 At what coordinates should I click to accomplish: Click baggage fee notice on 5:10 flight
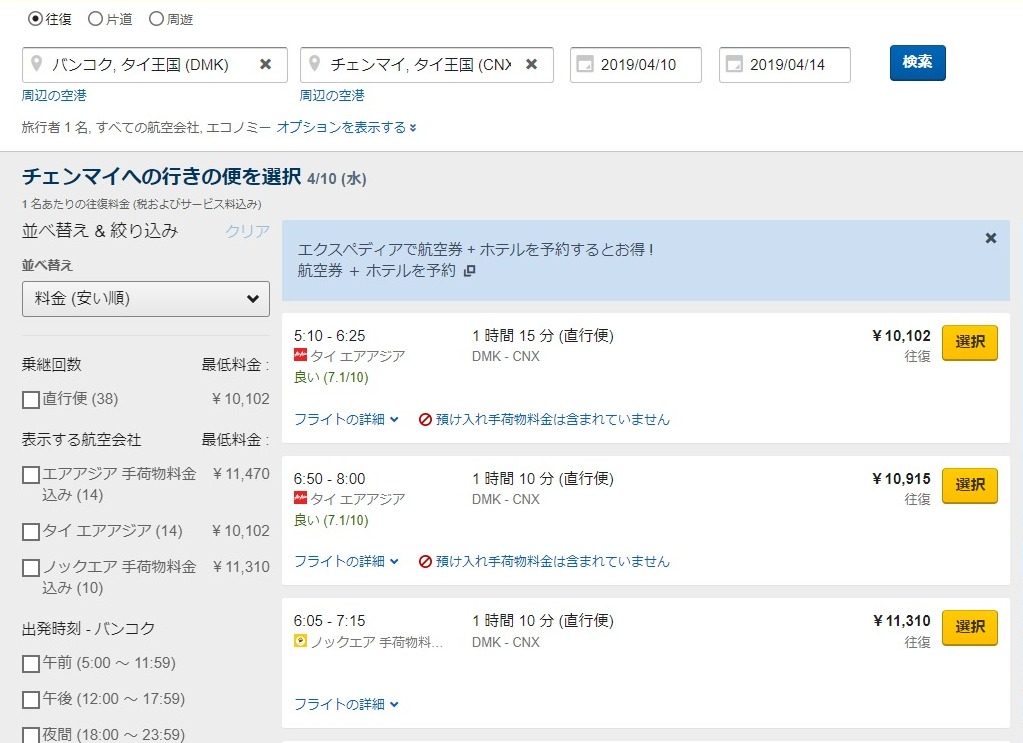pos(544,419)
